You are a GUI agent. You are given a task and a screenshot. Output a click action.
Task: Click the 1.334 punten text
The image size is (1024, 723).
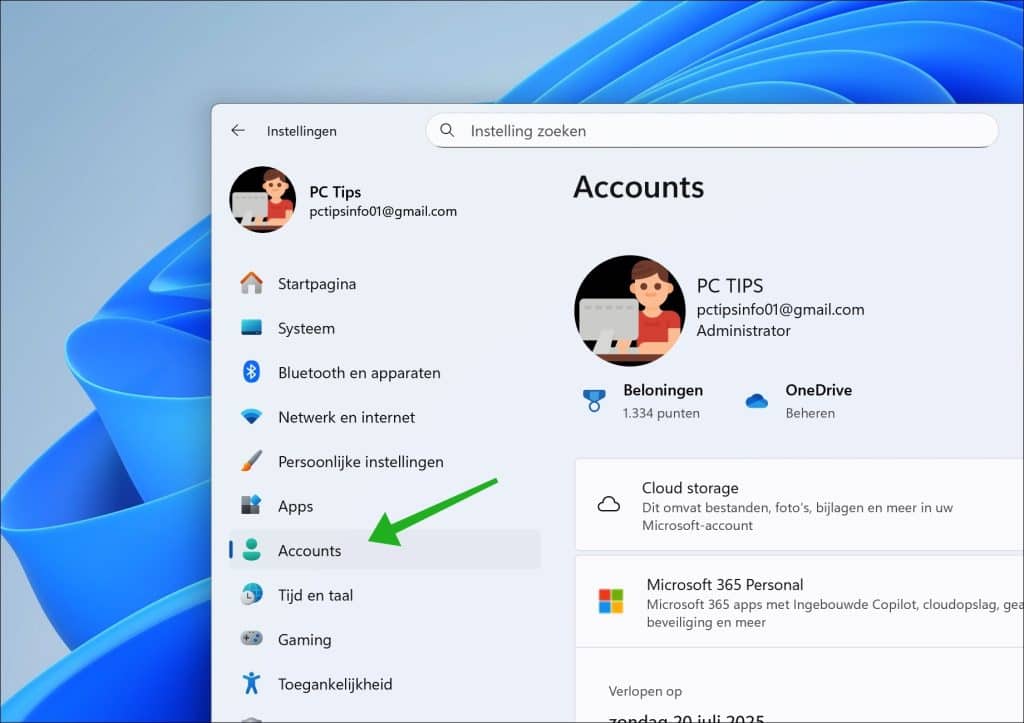[x=661, y=413]
